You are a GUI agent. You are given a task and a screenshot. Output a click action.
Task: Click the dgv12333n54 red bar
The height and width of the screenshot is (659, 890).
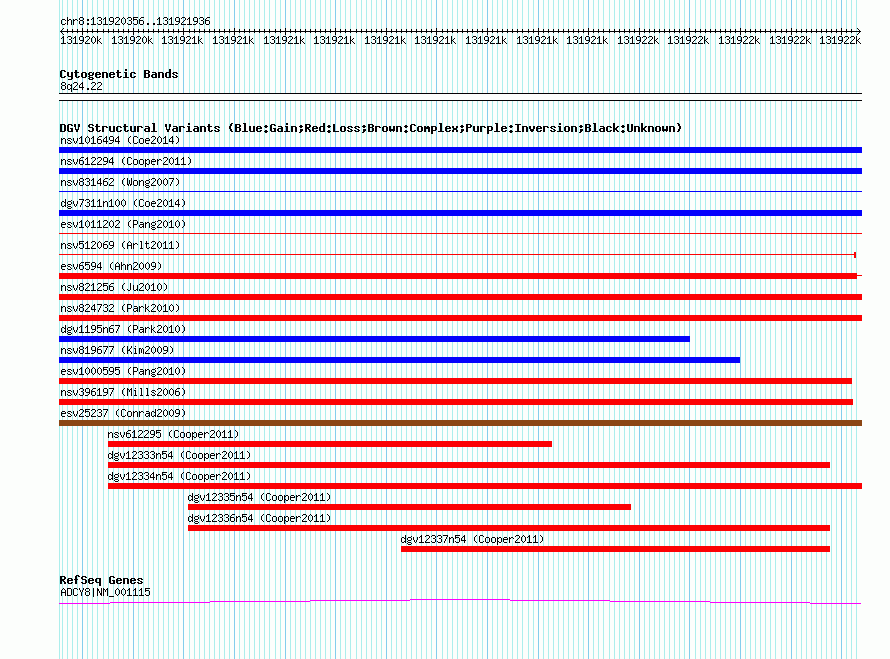pyautogui.click(x=469, y=465)
